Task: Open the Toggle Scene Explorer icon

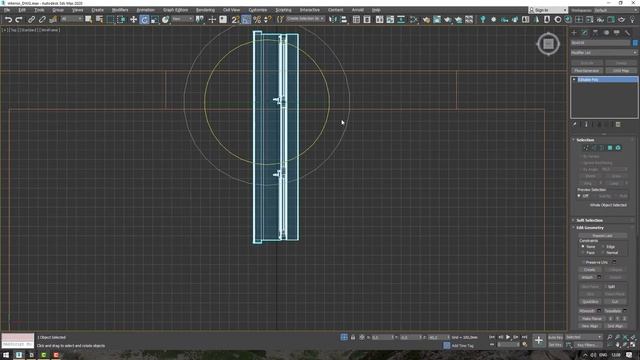Action: (x=356, y=19)
